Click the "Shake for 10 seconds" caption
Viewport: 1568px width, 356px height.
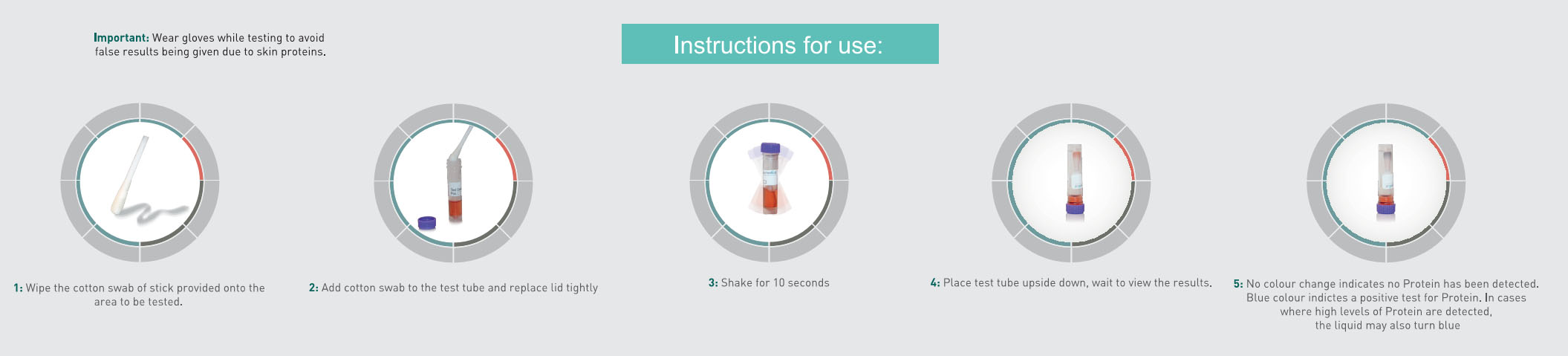coord(769,283)
